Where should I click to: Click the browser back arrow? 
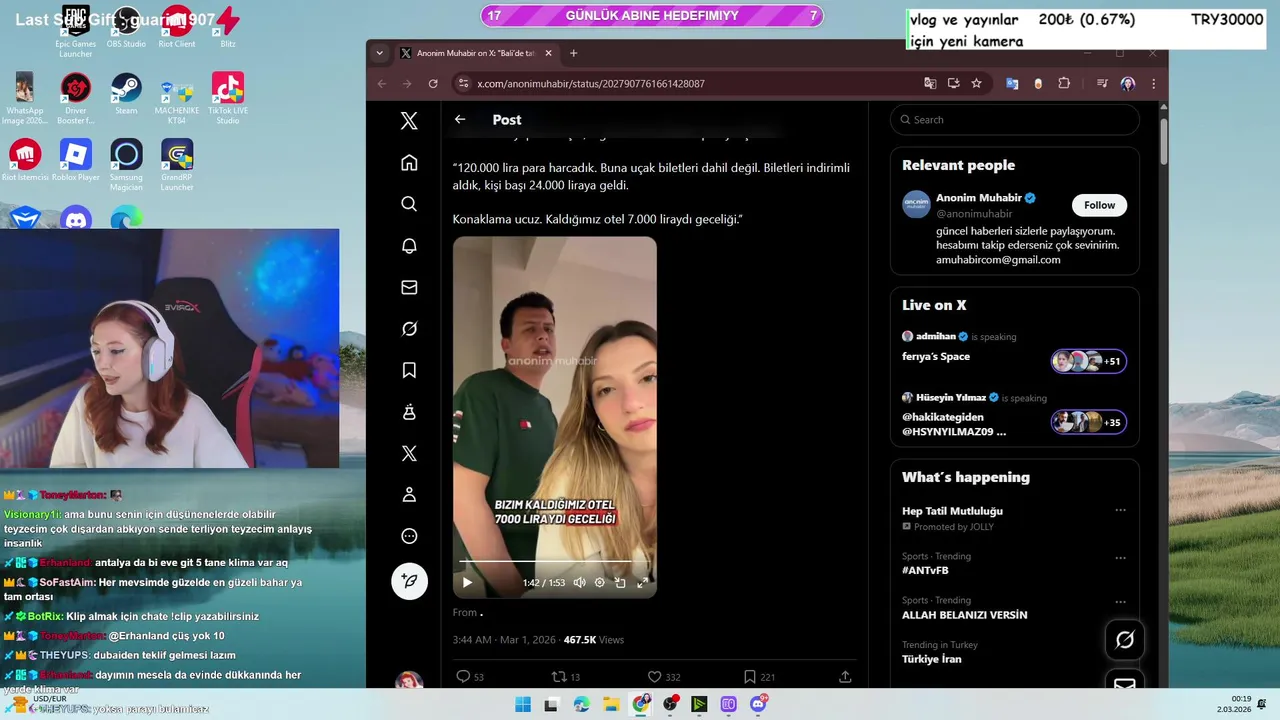[381, 83]
